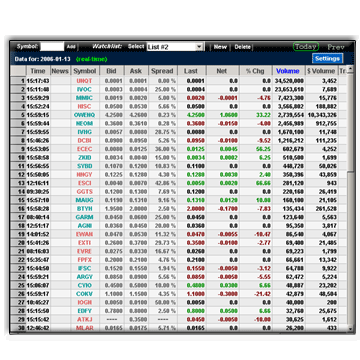
Task: Sort by the Bid column header
Action: [112, 71]
